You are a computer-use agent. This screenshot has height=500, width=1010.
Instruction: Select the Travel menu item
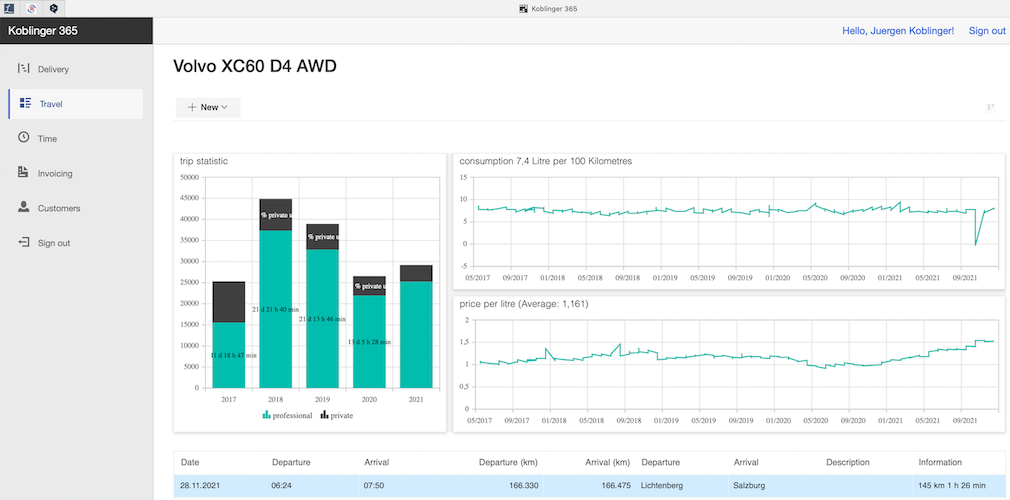(51, 104)
